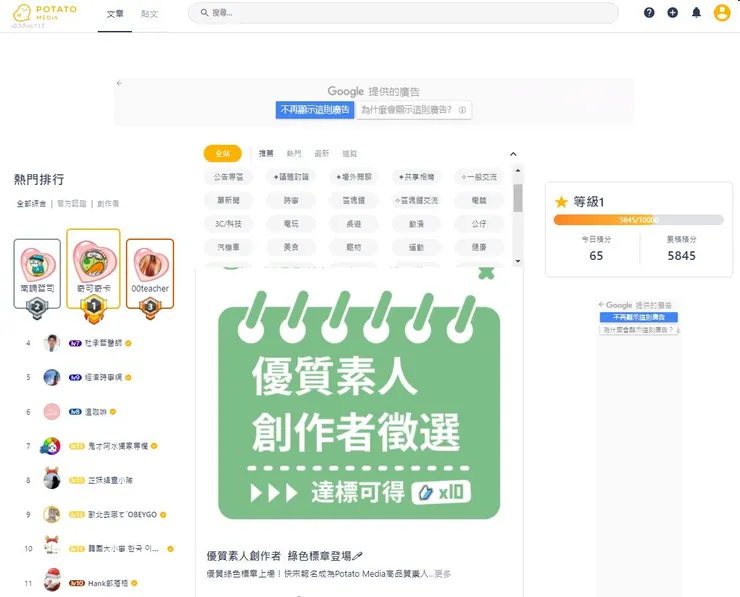Click 為什麼會顯示這則廣告 in top banner

[x=413, y=110]
